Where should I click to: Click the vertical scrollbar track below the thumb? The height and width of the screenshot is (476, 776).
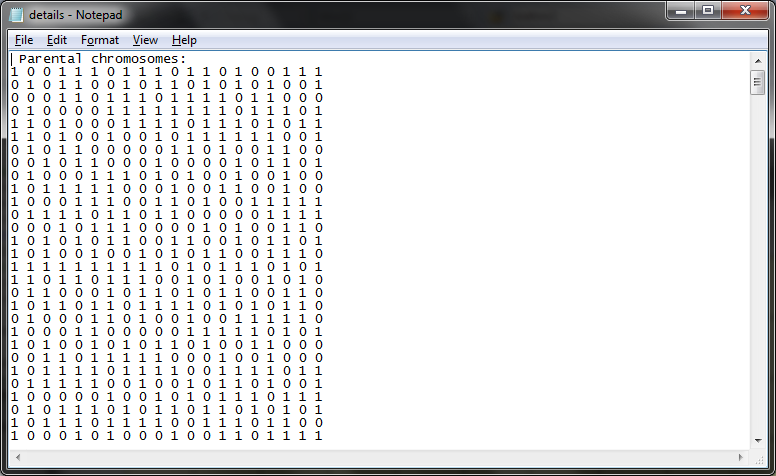(758, 264)
